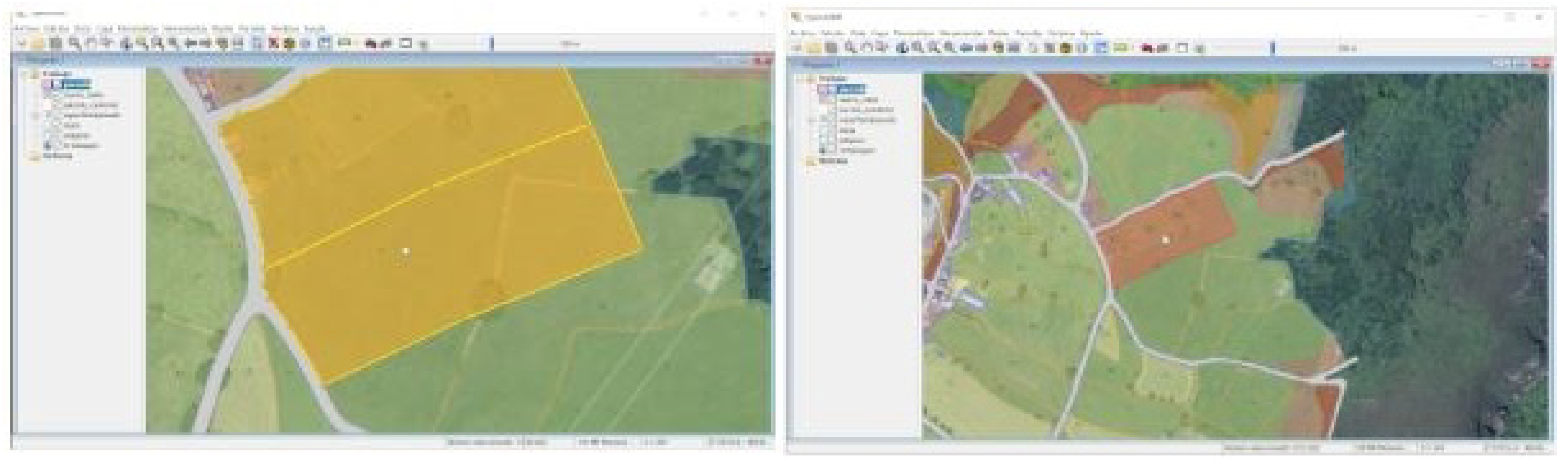Click the blue-highlighted toolbar icon in right window
The width and height of the screenshot is (1568, 461).
point(1101,48)
